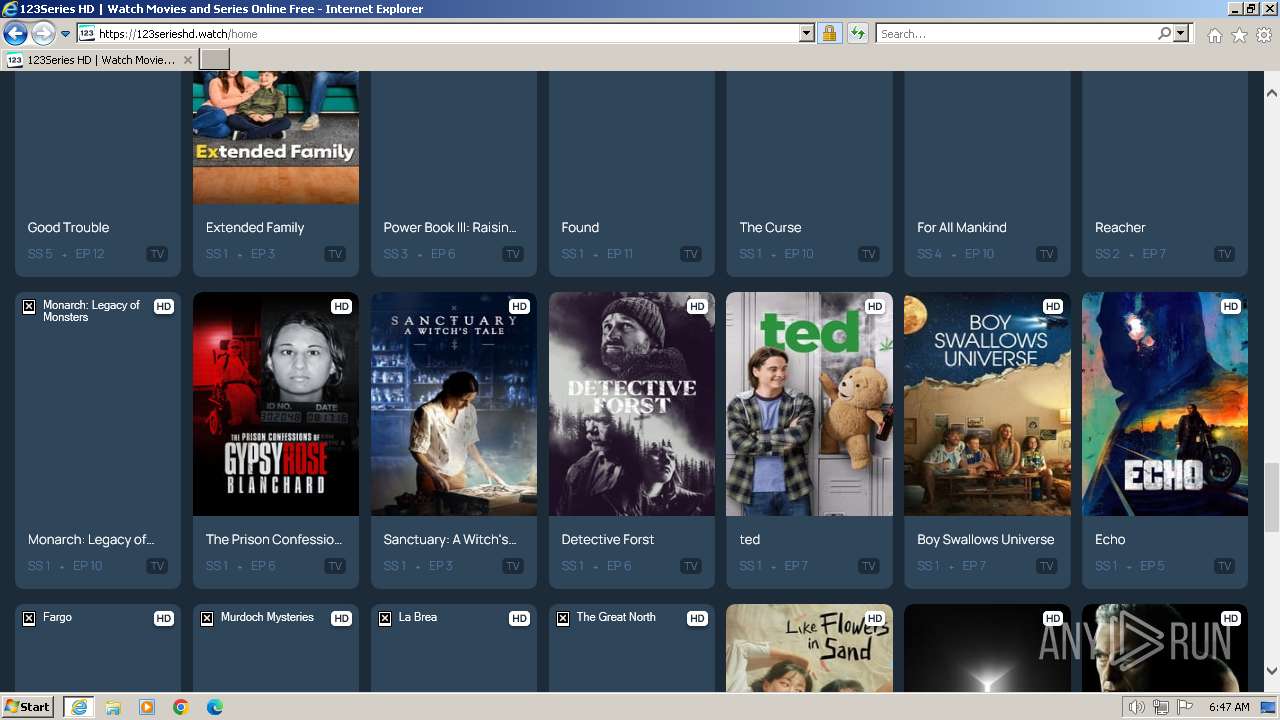The width and height of the screenshot is (1280, 720).
Task: Open a new blank tab
Action: click(x=215, y=59)
